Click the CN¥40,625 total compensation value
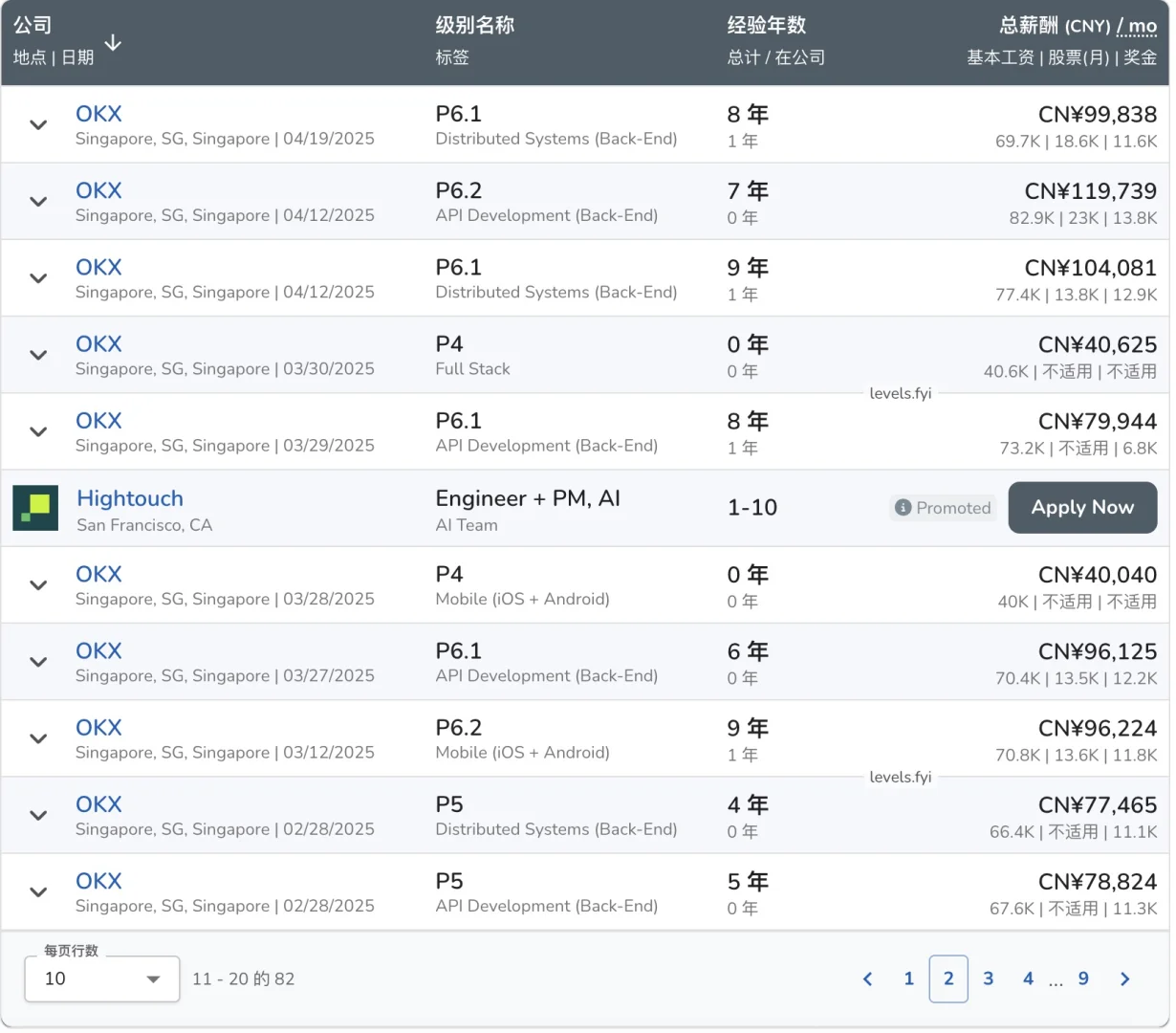This screenshot has width=1176, height=1033. coord(1098,344)
